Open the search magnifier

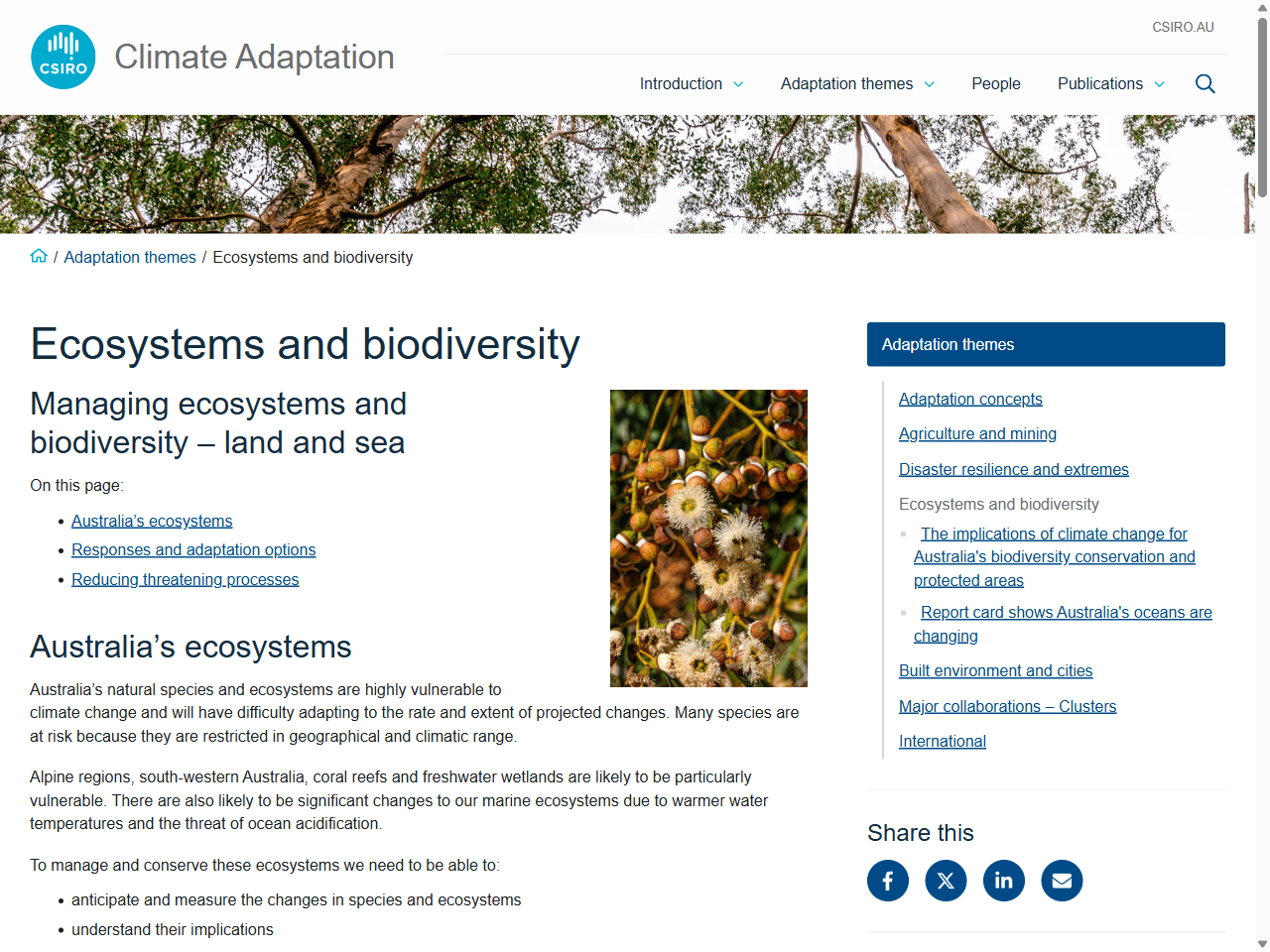pyautogui.click(x=1205, y=83)
